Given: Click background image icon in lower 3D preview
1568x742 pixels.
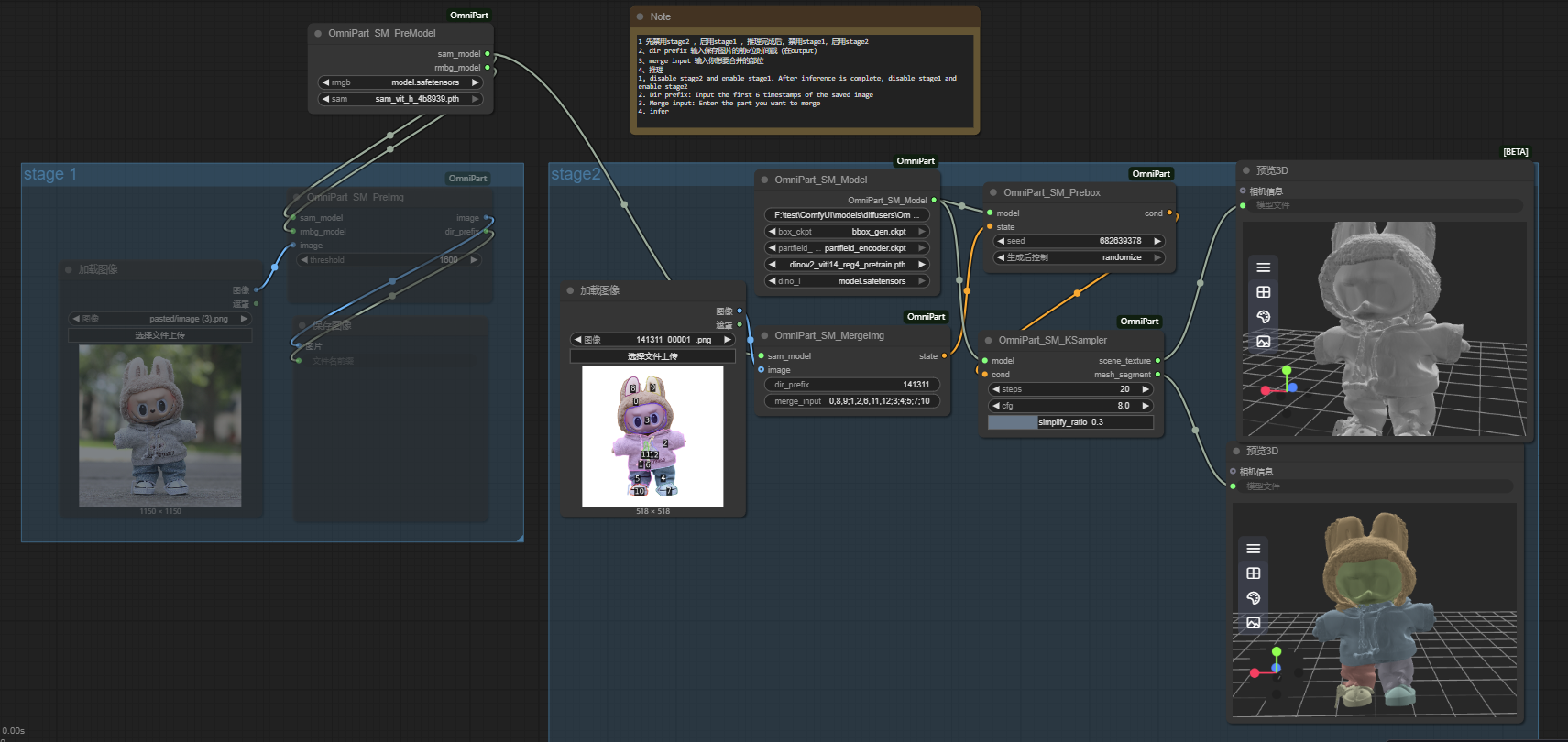Looking at the screenshot, I should 1253,623.
